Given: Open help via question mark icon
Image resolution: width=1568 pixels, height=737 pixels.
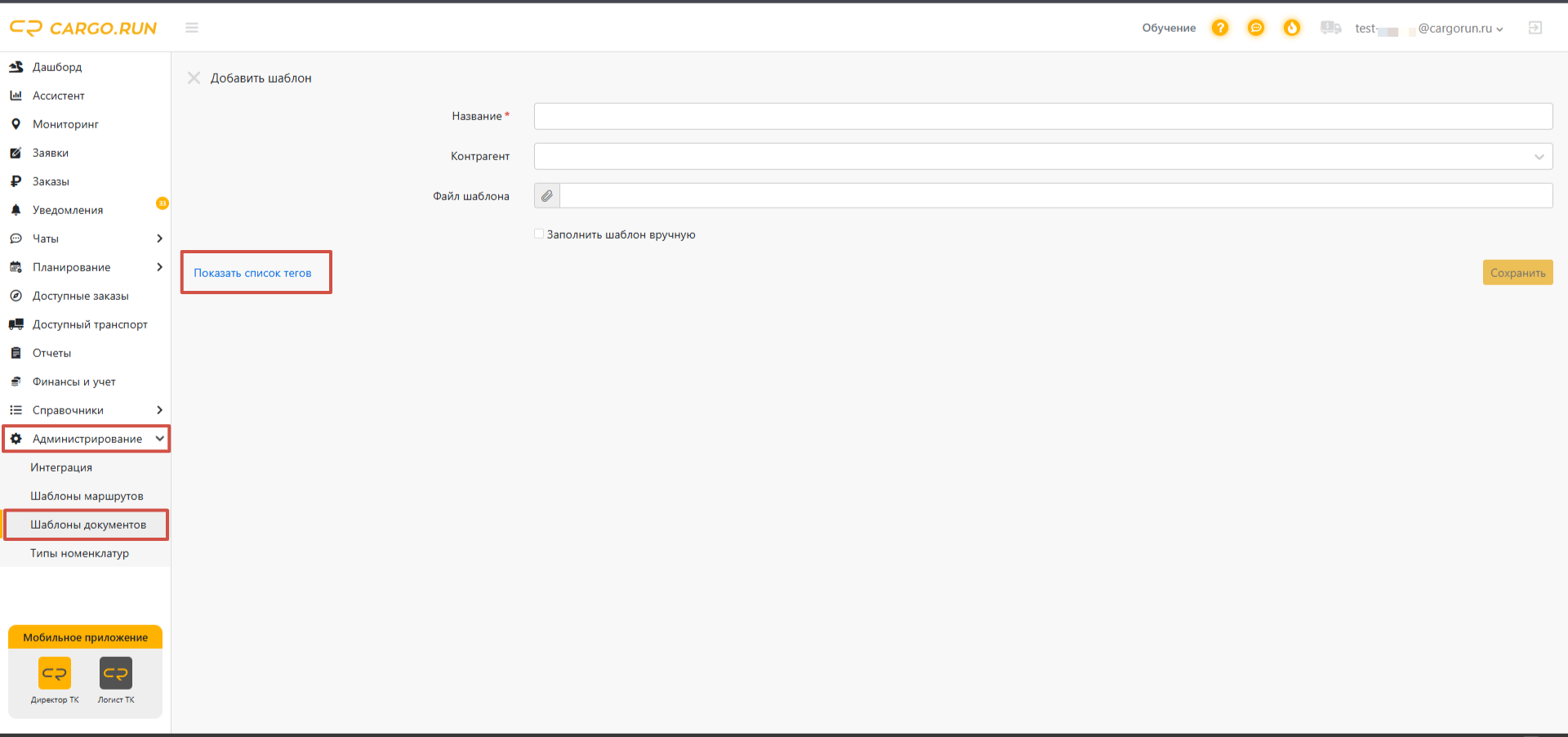Looking at the screenshot, I should pyautogui.click(x=1220, y=28).
